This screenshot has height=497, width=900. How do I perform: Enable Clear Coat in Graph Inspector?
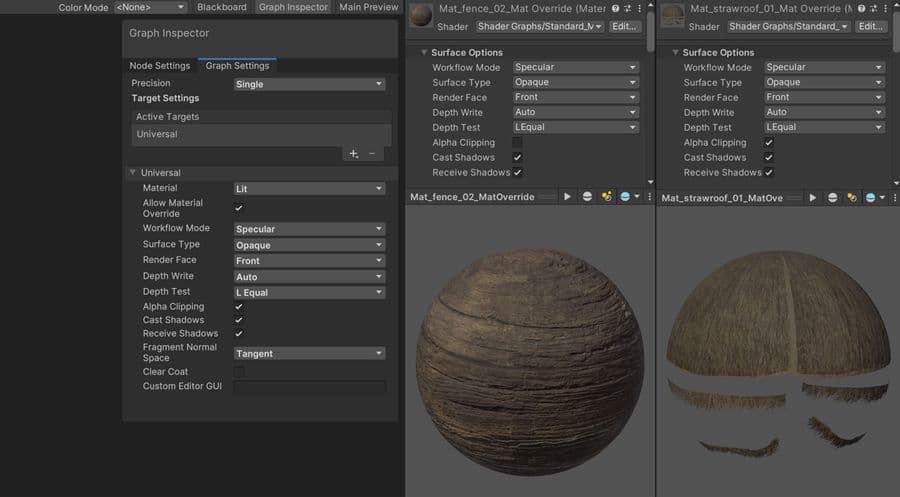pyautogui.click(x=238, y=372)
